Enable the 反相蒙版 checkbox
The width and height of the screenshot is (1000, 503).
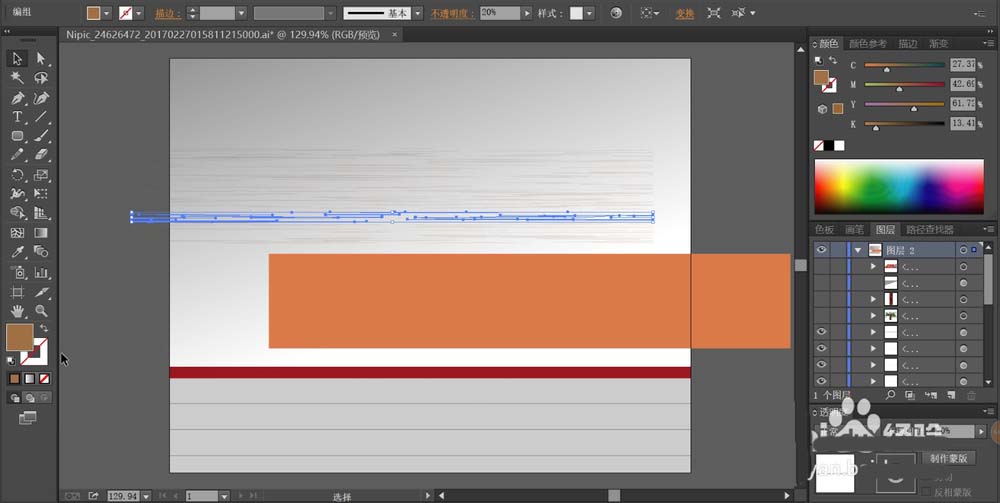925,492
